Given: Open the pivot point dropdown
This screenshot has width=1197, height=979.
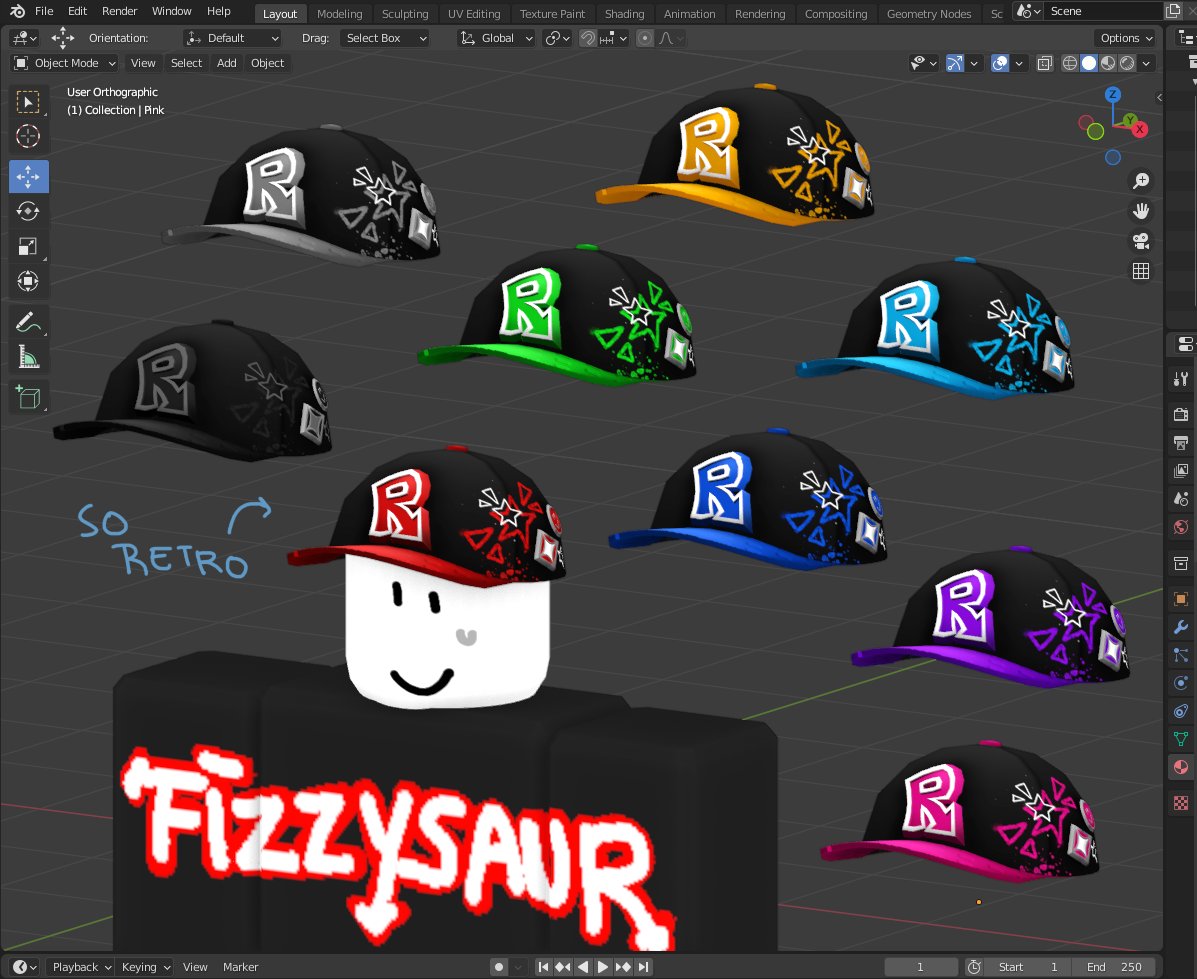Looking at the screenshot, I should [x=557, y=38].
